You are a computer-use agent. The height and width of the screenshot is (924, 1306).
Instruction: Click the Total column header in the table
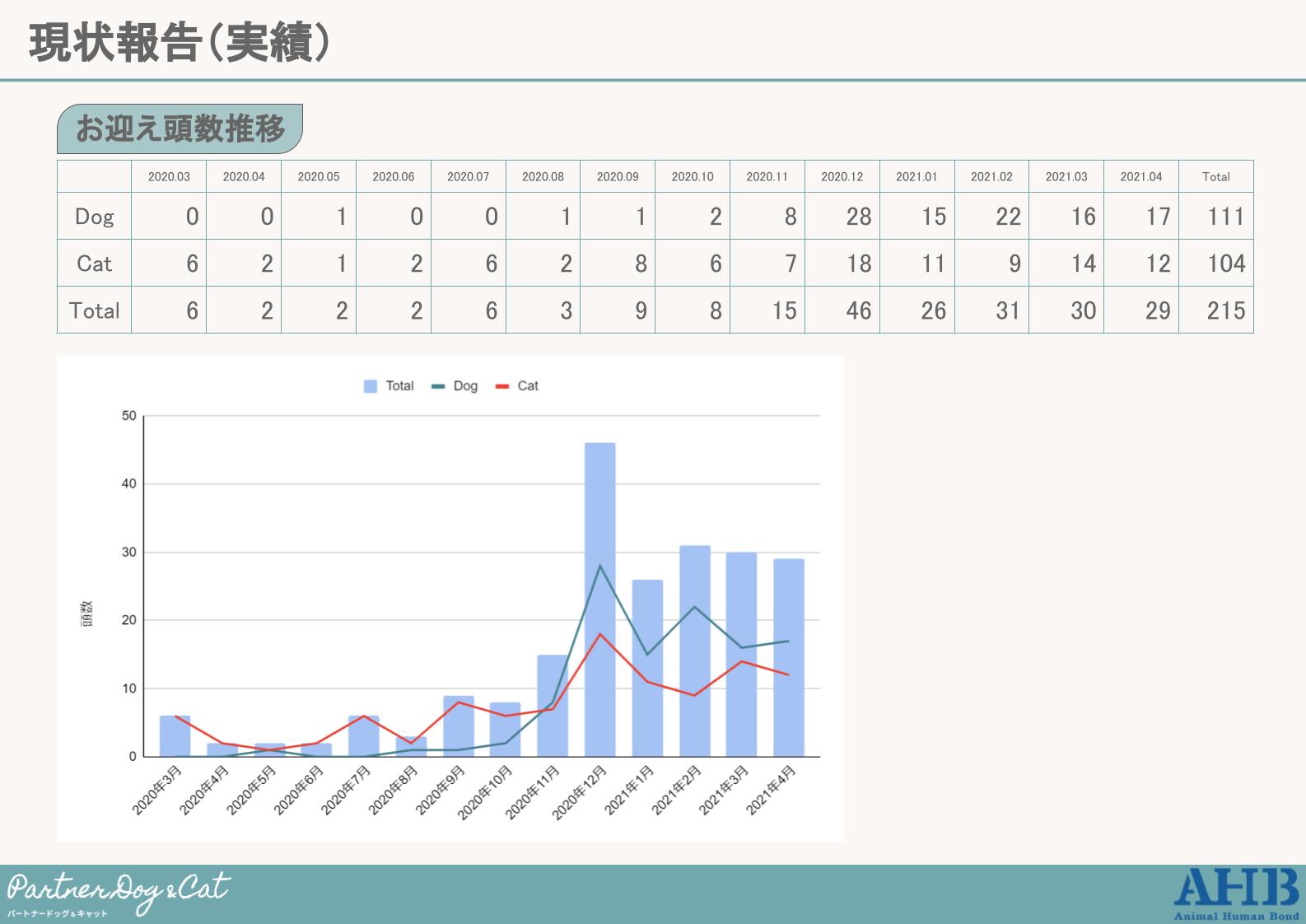pyautogui.click(x=1215, y=176)
